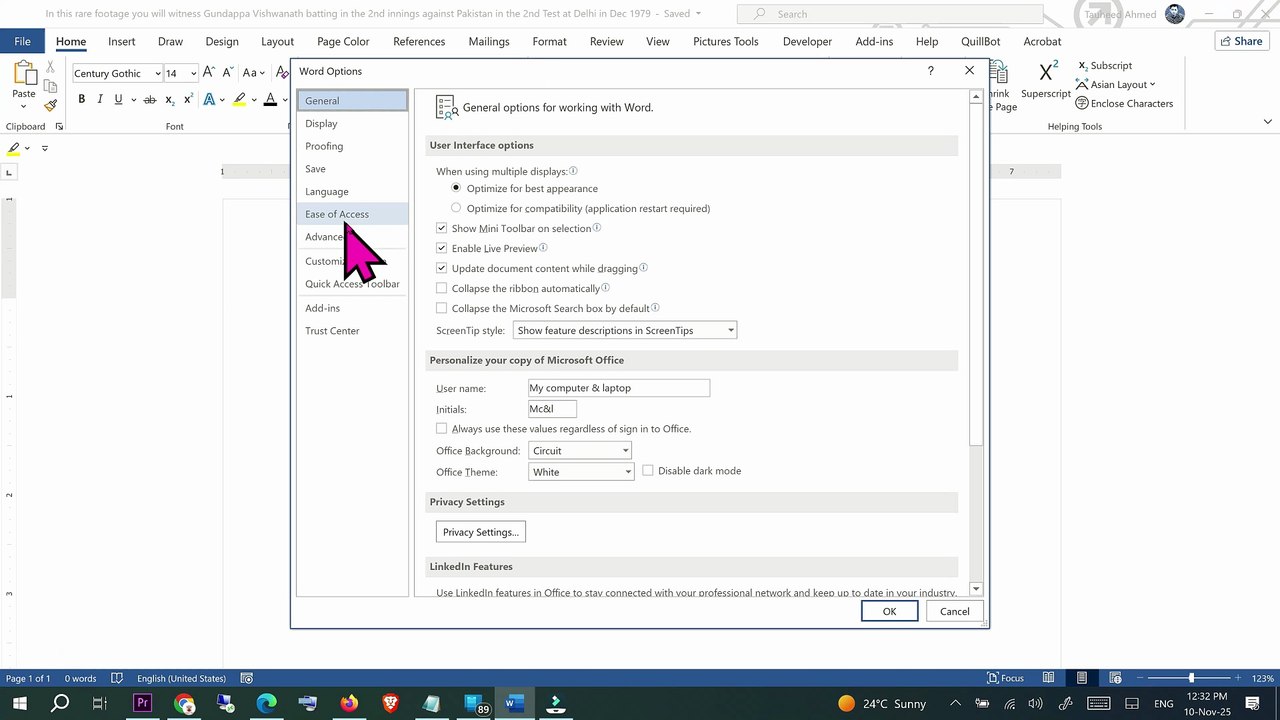Viewport: 1280px width, 720px height.
Task: Click the Font Color swatch with black bar
Action: [270, 99]
